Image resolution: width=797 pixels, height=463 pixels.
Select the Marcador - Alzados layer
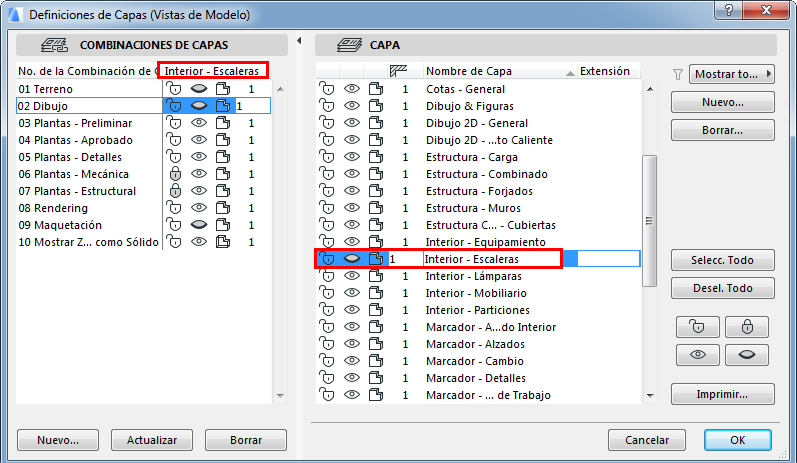[x=475, y=344]
